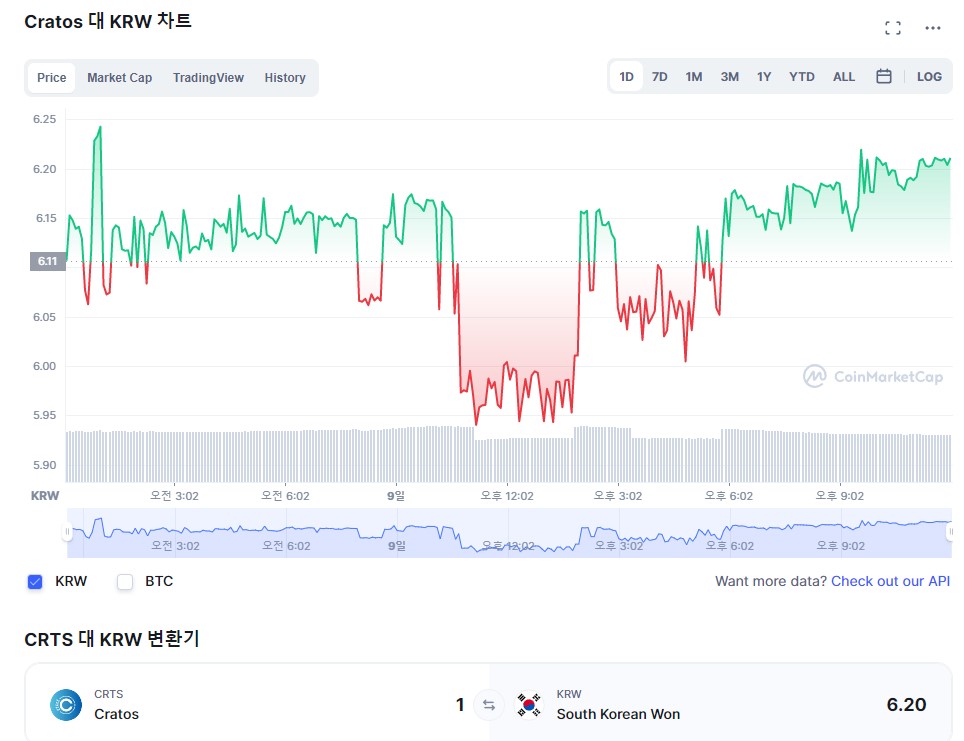
Task: Click the right range slider handle
Action: (950, 531)
